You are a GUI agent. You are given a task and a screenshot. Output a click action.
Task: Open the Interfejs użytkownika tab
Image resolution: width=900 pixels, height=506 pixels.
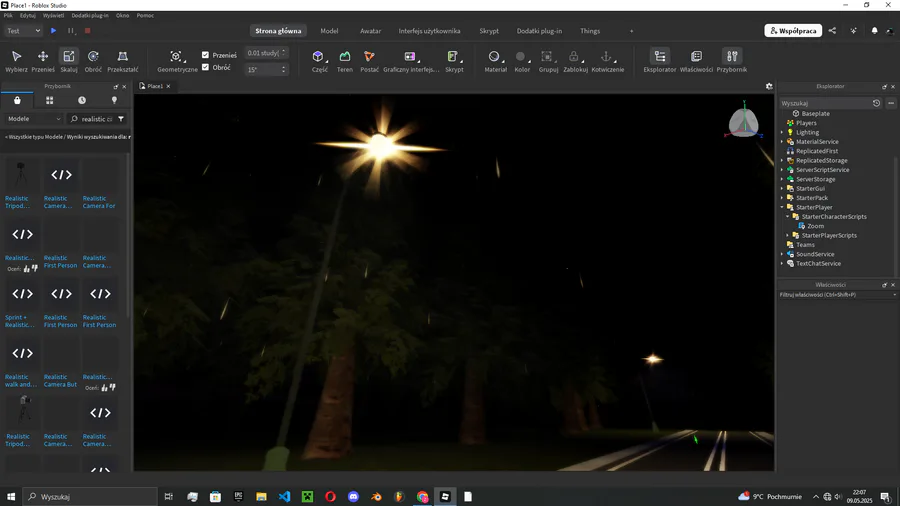(429, 31)
